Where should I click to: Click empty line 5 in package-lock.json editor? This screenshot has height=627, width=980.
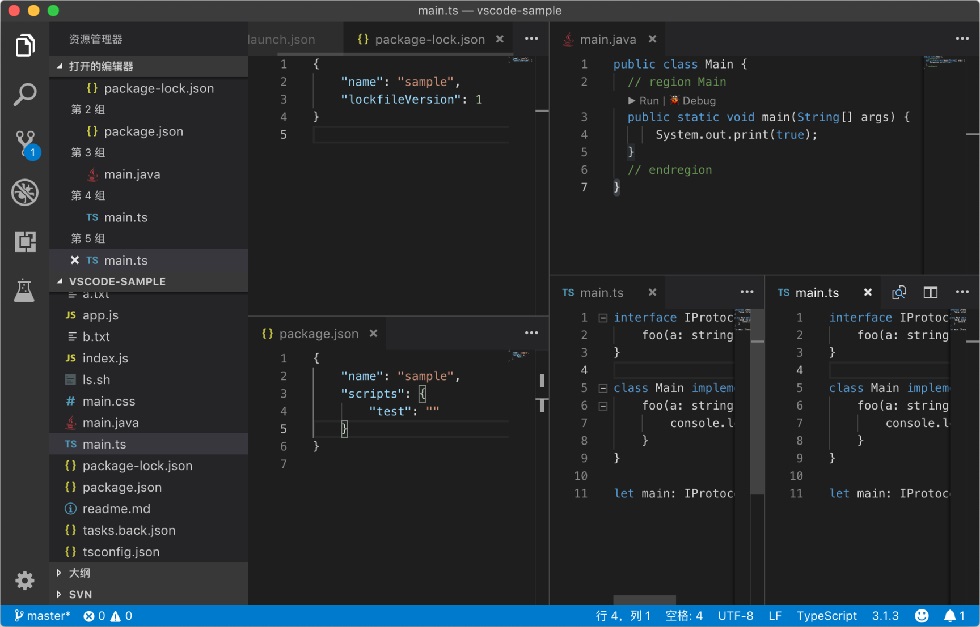click(411, 134)
